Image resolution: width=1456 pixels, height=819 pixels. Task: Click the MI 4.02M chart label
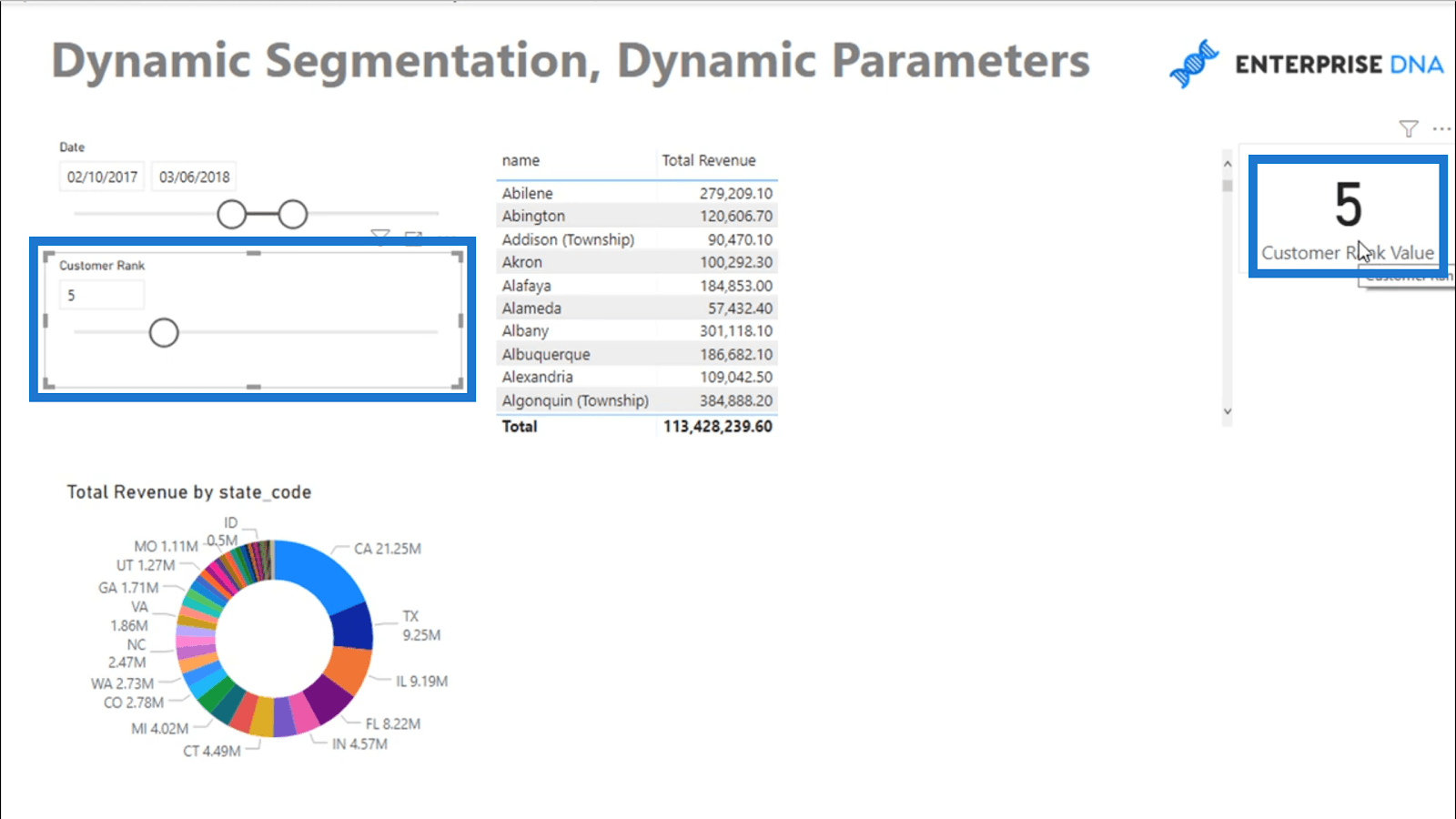[160, 729]
